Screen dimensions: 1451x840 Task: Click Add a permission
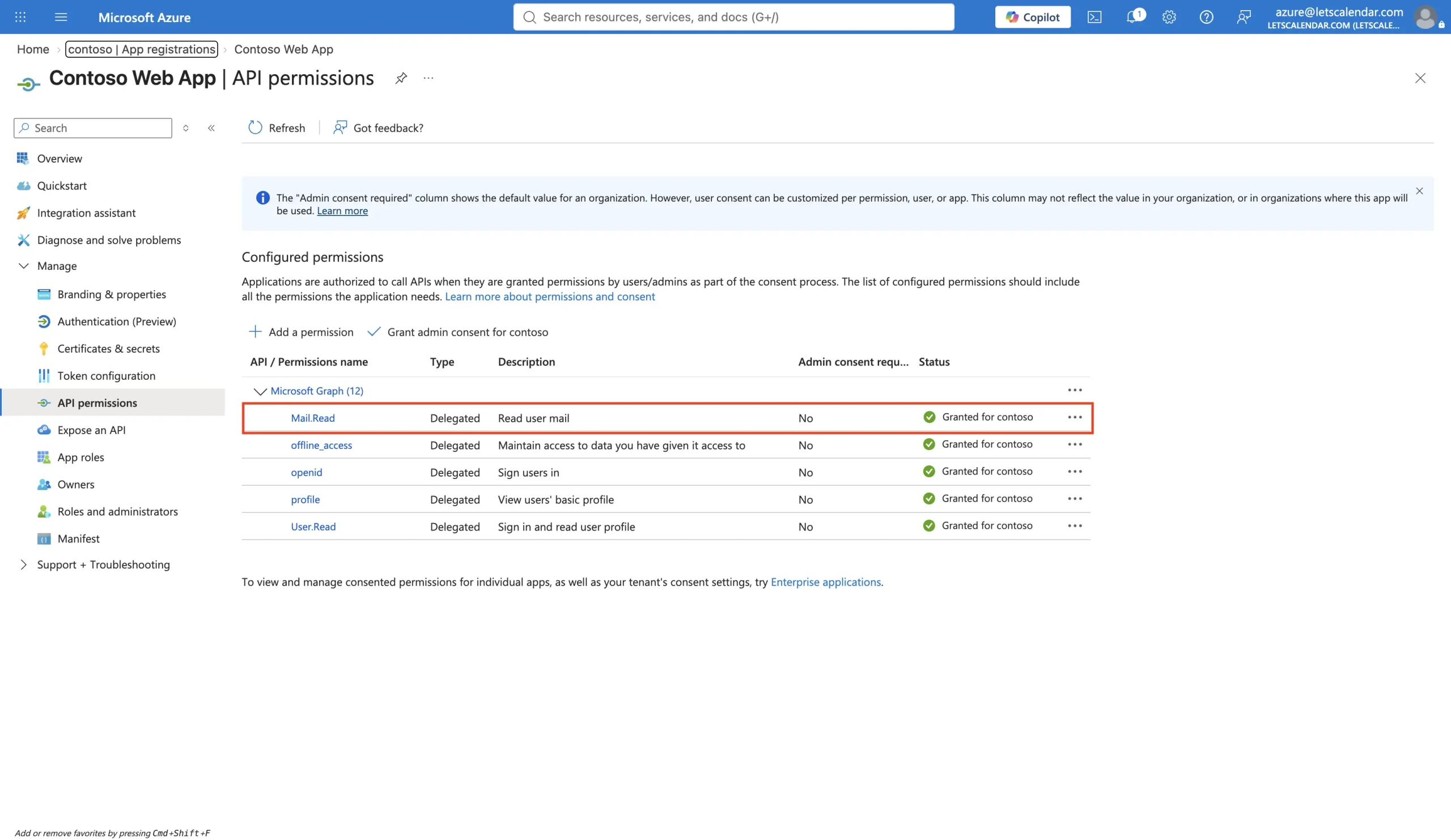click(300, 332)
